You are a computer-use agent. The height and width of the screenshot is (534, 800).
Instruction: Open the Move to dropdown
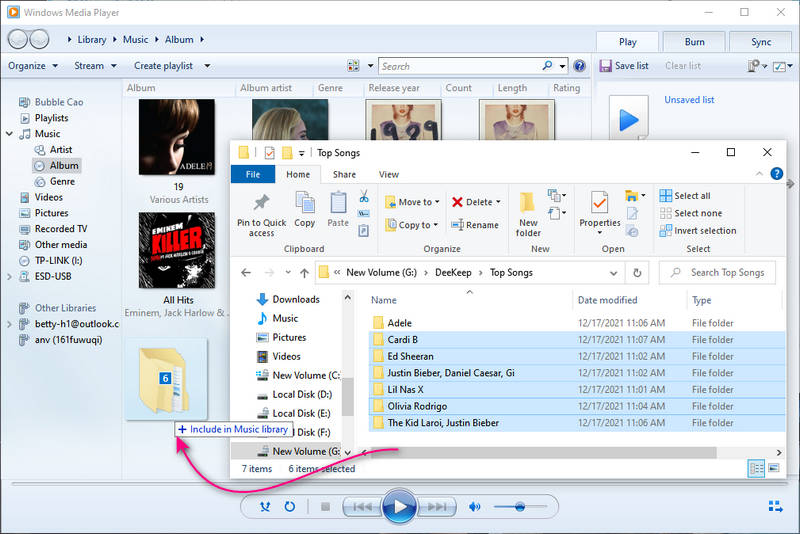tap(412, 202)
